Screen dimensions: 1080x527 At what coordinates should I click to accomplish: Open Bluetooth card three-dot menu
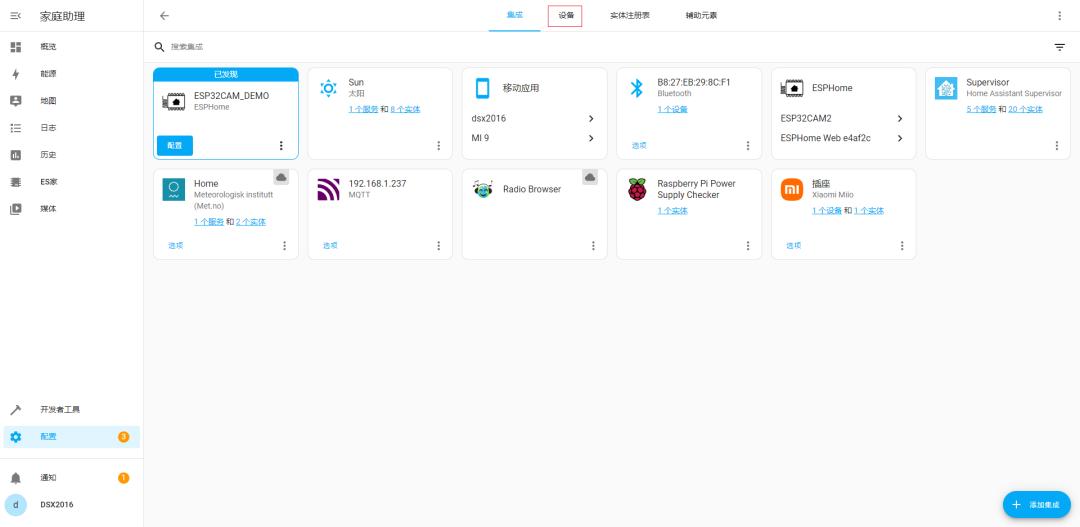coord(748,145)
